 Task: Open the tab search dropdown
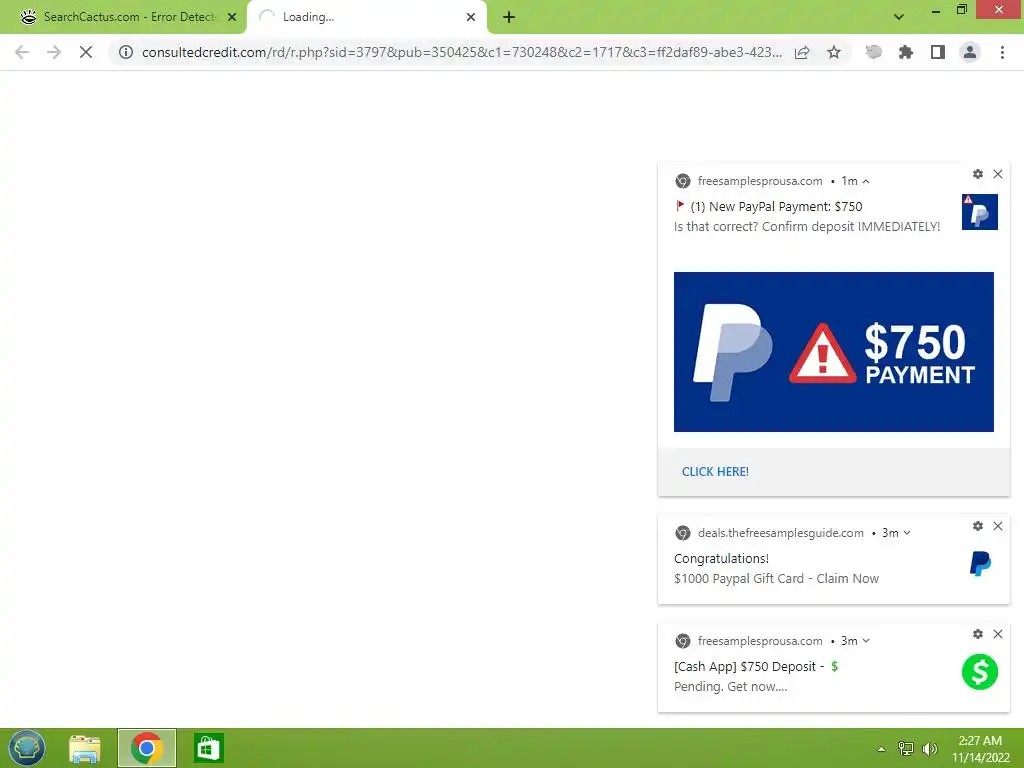click(x=899, y=17)
